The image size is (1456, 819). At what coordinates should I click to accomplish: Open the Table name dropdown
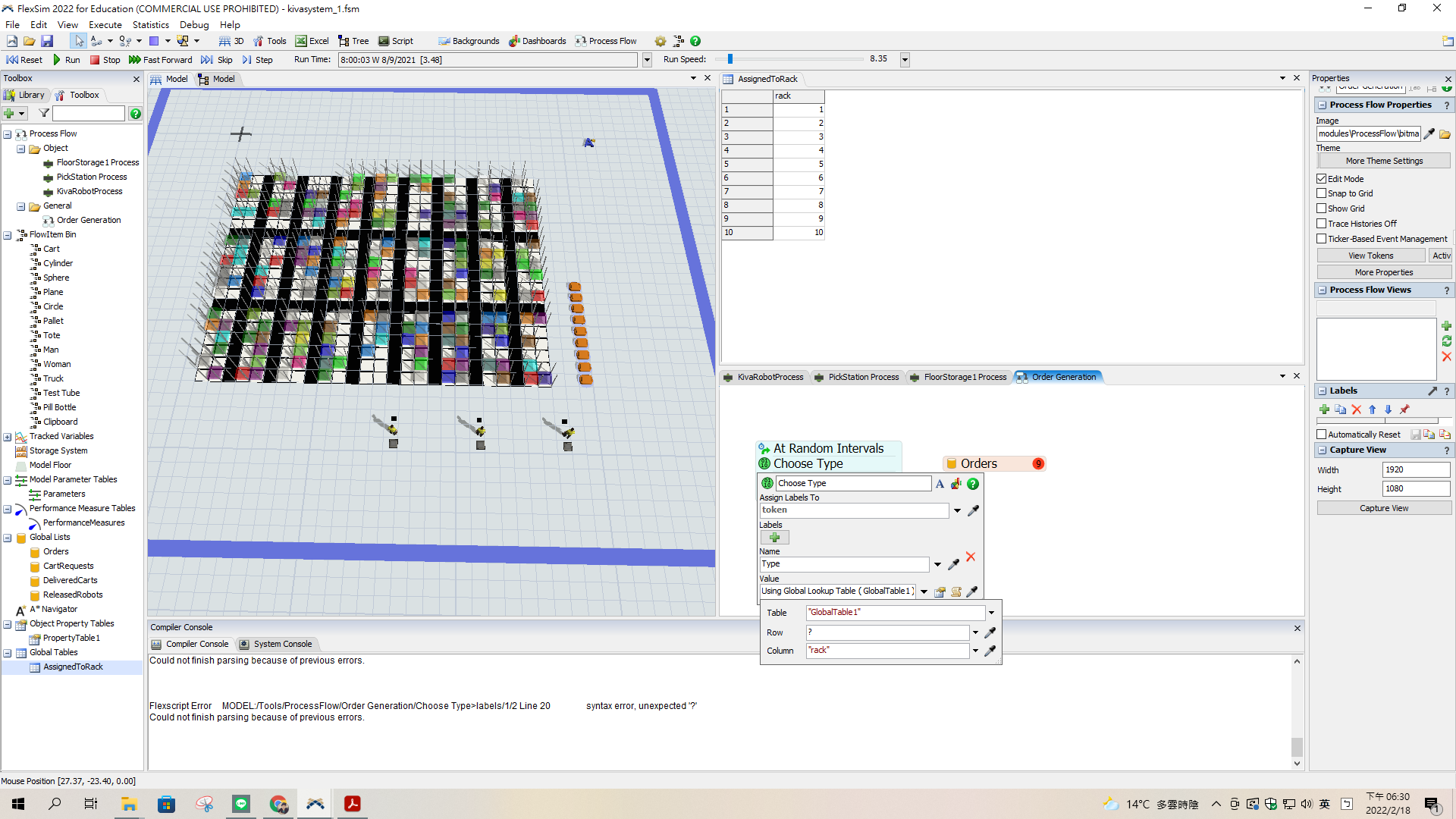pyautogui.click(x=991, y=613)
